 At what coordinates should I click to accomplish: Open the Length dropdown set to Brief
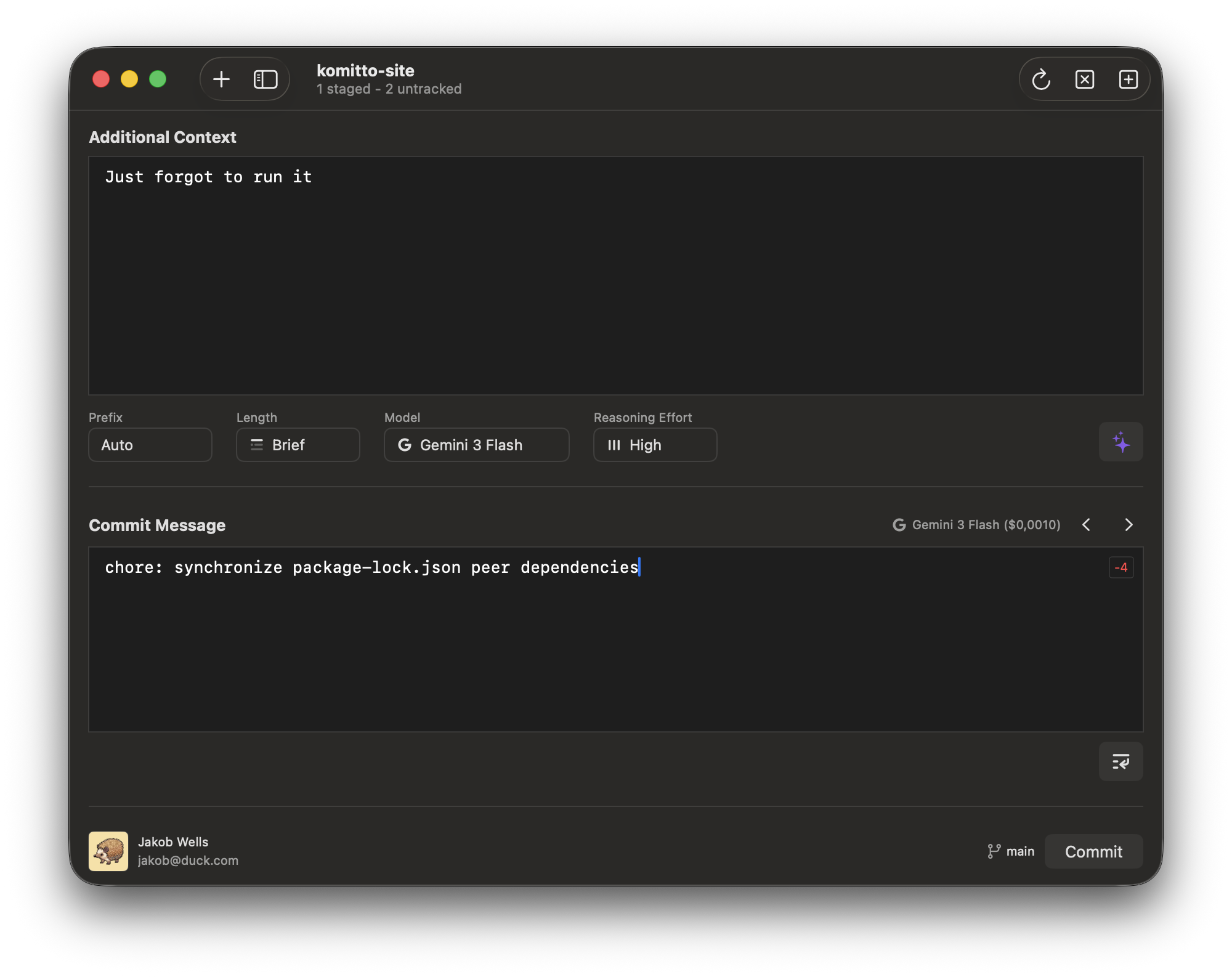[298, 445]
